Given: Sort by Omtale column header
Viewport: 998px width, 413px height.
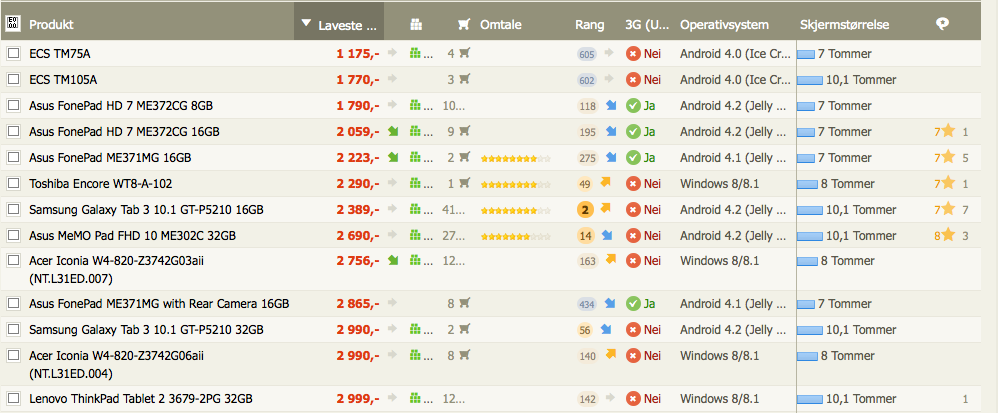Looking at the screenshot, I should click(x=501, y=25).
